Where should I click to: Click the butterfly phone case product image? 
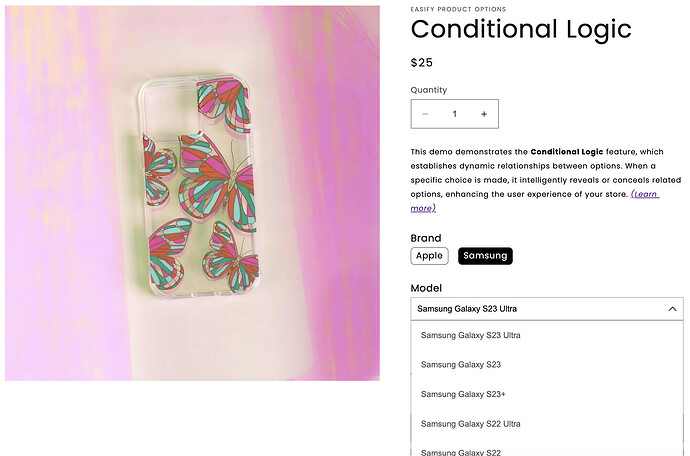tap(192, 193)
